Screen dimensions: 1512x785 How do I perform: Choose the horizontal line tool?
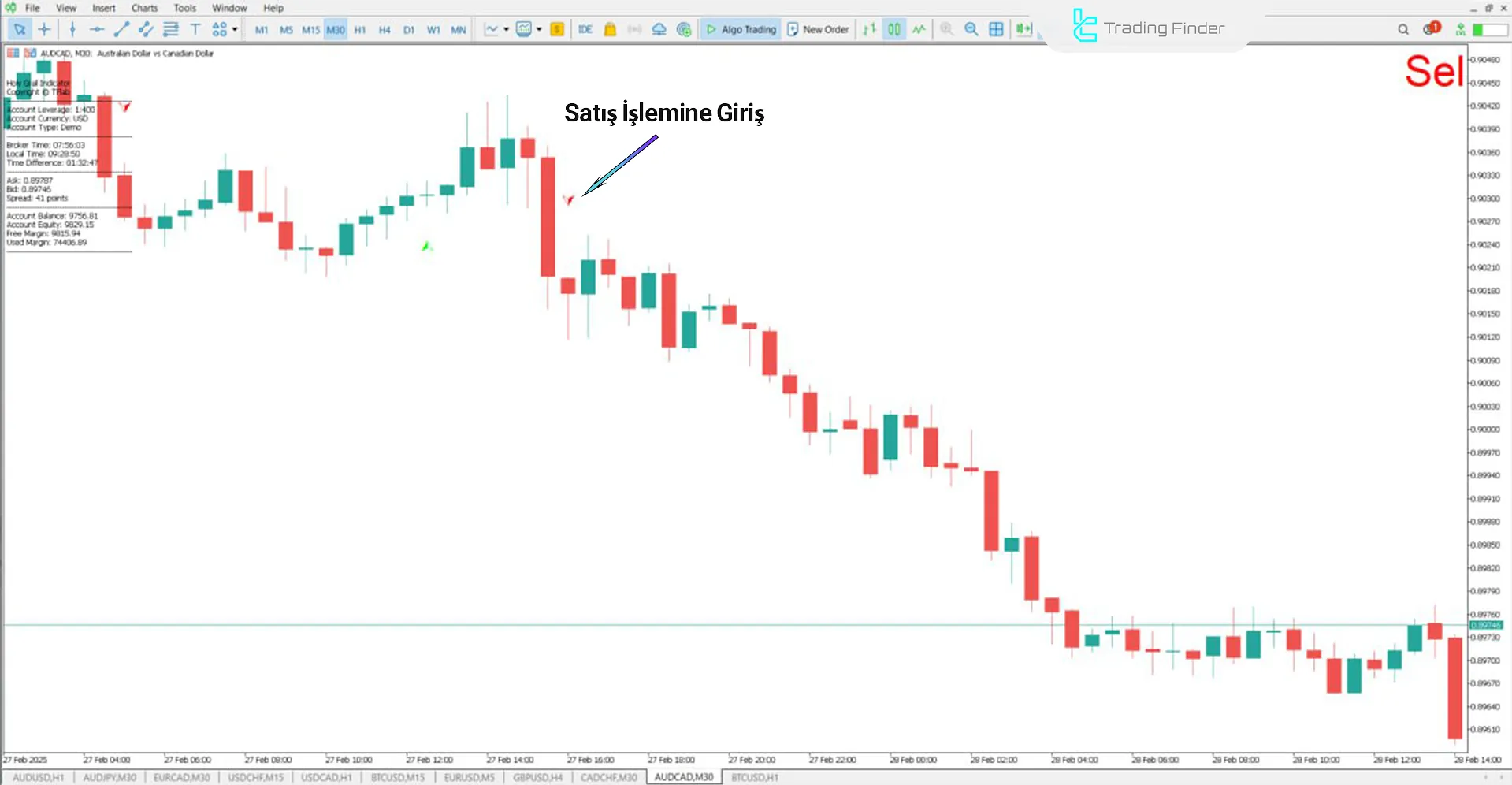coord(97,29)
